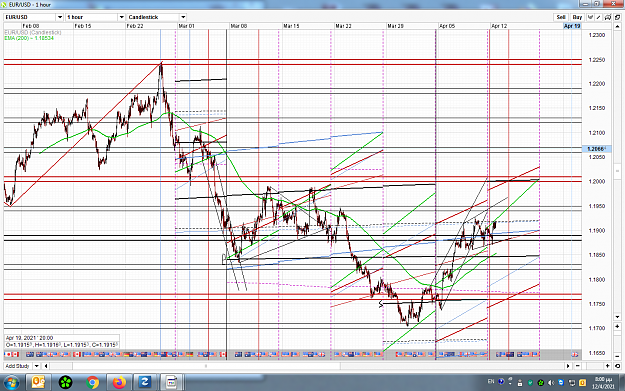Viewport: 625px width, 391px height.
Task: Click price scale plus zoom button
Action: tap(617, 326)
